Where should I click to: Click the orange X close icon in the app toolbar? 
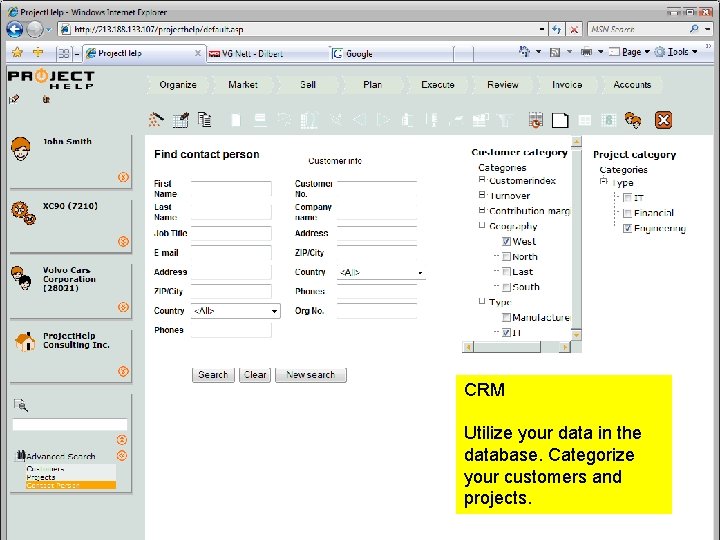pos(663,120)
